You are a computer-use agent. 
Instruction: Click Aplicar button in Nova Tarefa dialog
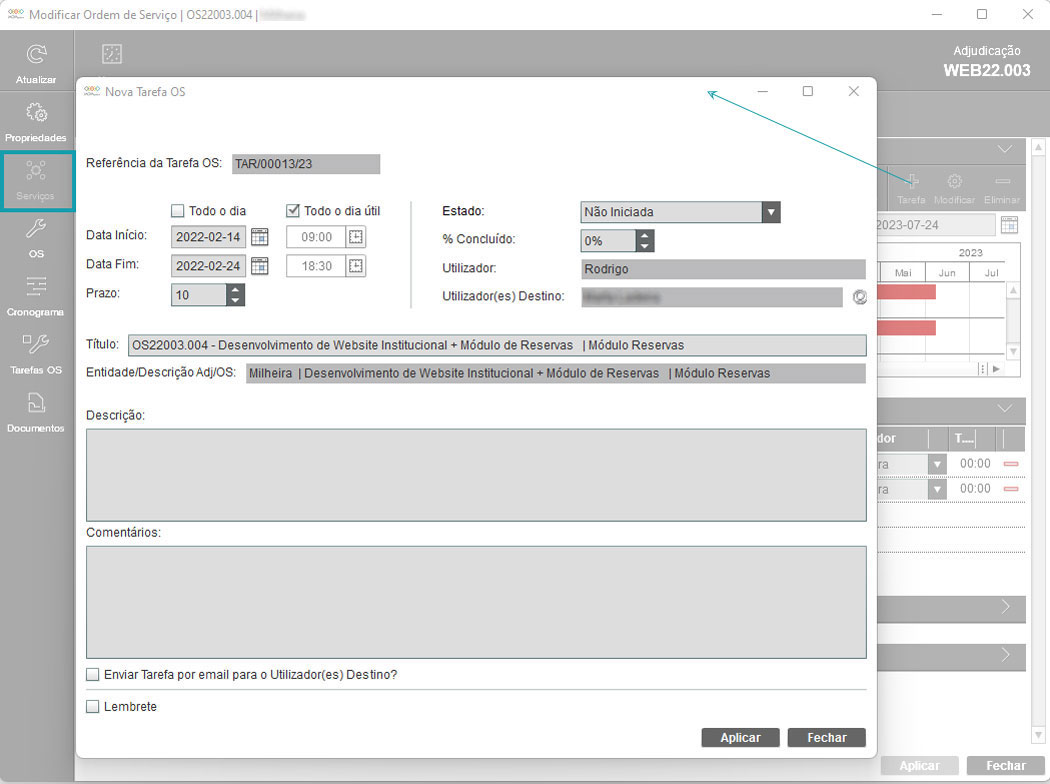click(740, 737)
